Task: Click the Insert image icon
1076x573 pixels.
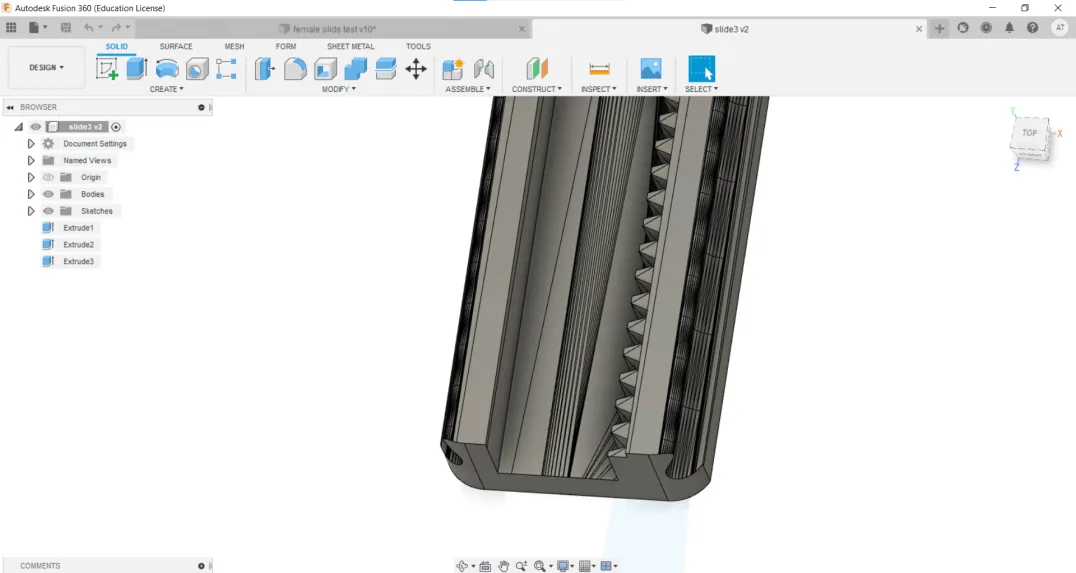Action: 651,69
